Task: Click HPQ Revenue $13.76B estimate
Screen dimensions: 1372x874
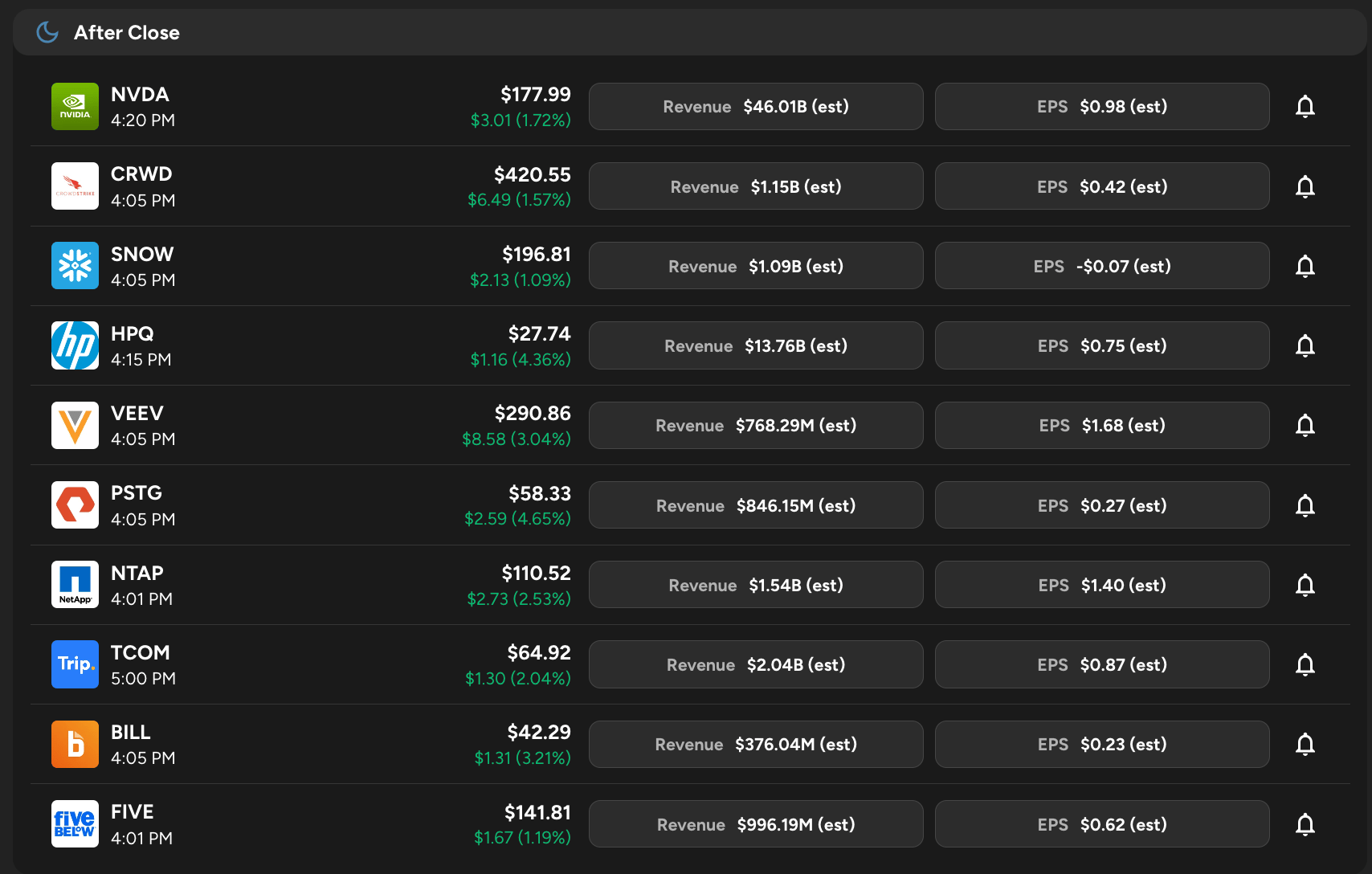Action: tap(756, 345)
